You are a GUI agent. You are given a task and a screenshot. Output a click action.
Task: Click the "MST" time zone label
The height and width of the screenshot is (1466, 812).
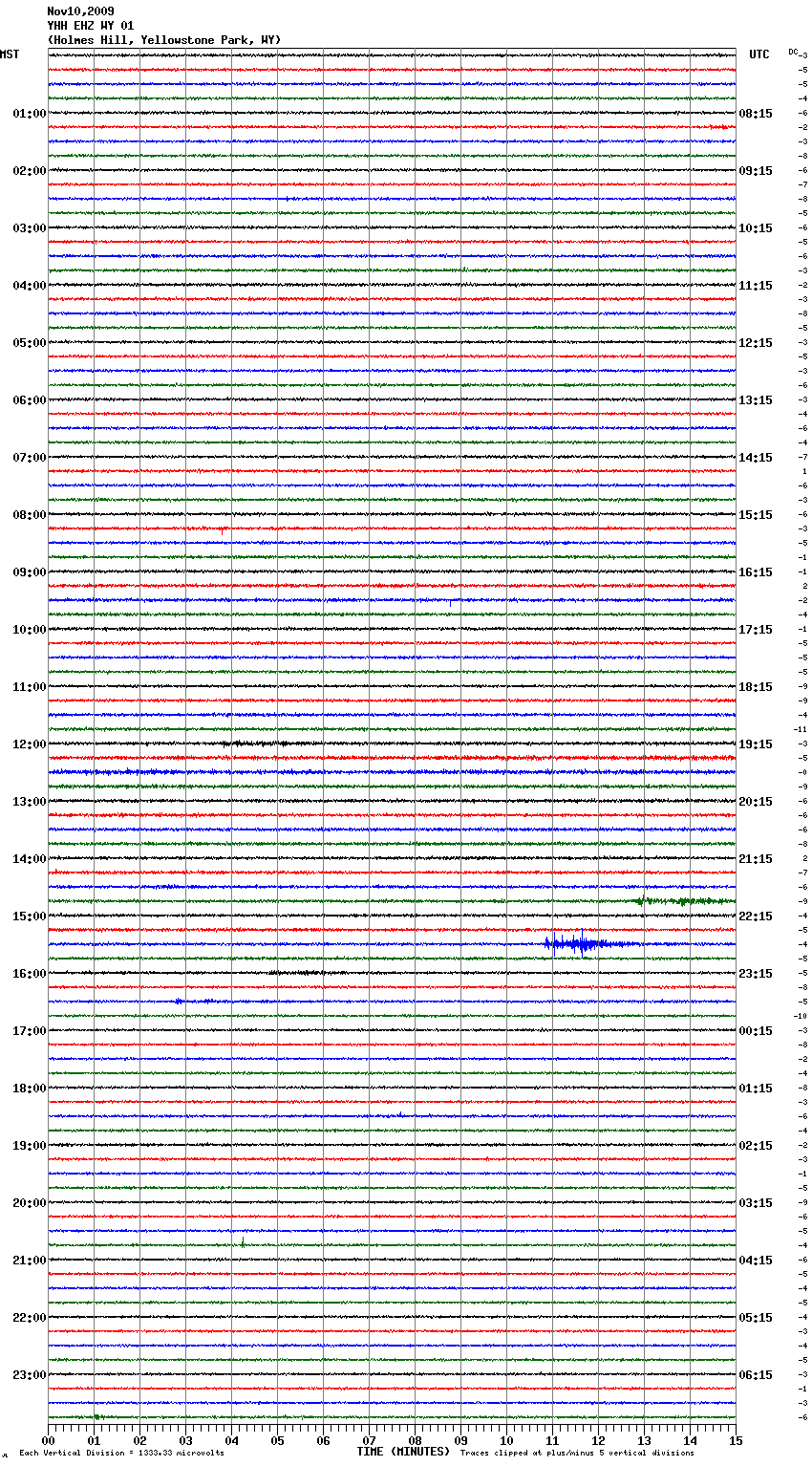click(10, 54)
